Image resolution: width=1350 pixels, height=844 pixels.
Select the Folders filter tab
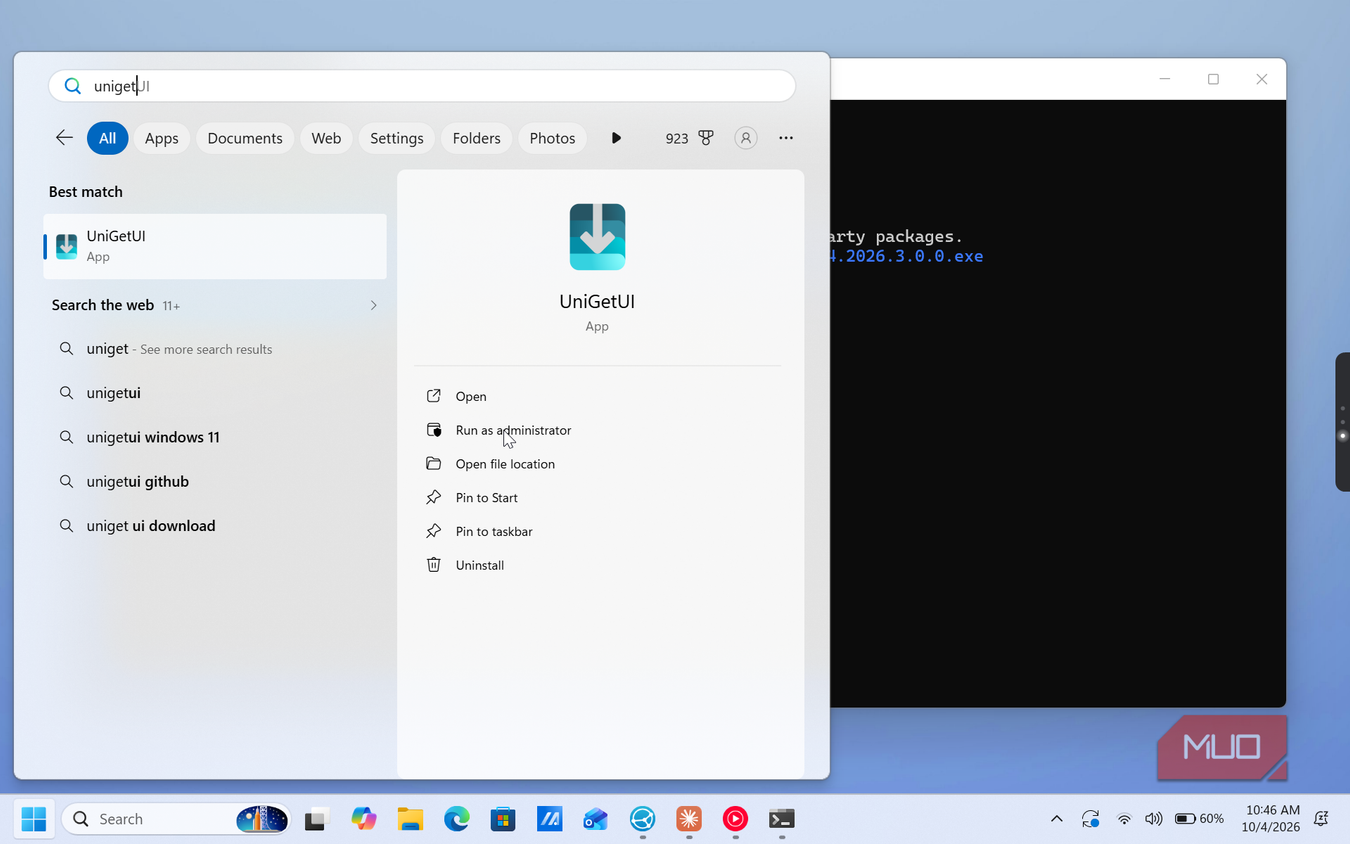pos(476,138)
